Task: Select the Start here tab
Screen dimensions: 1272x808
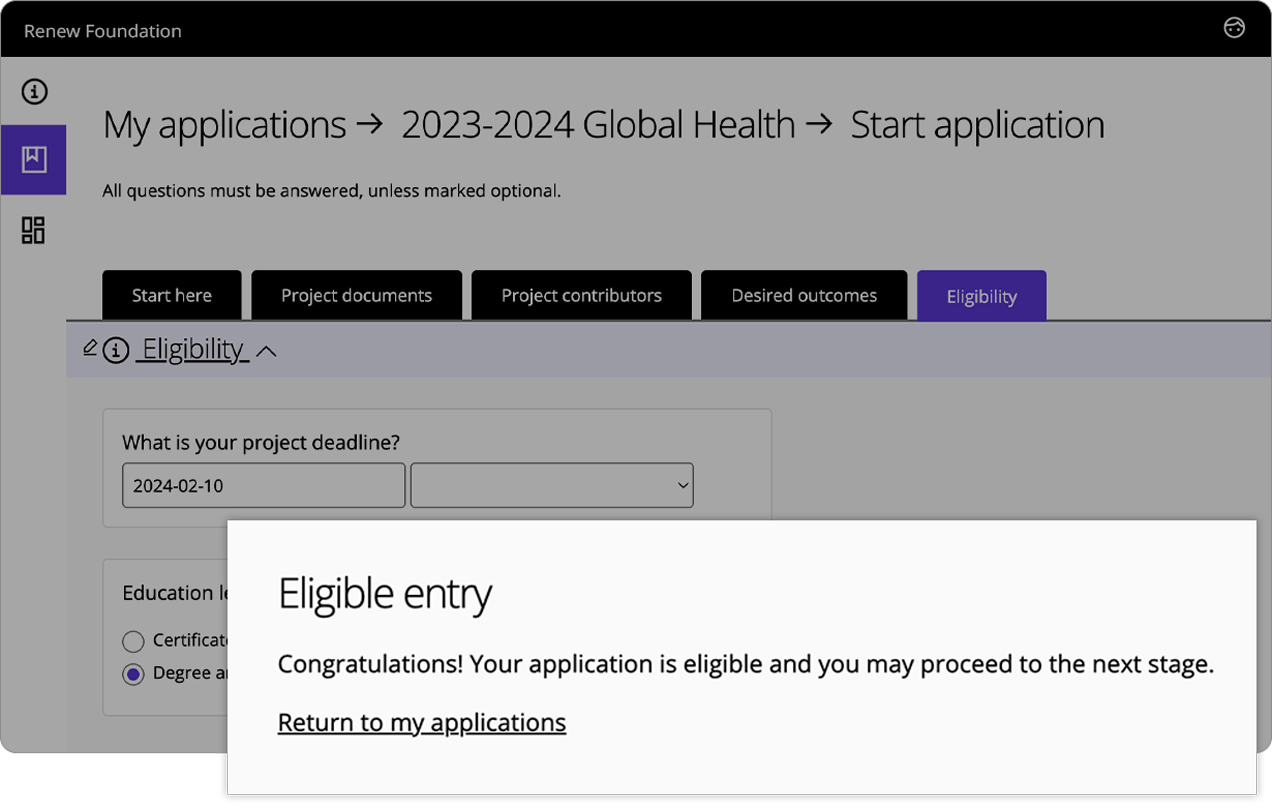Action: click(x=171, y=295)
